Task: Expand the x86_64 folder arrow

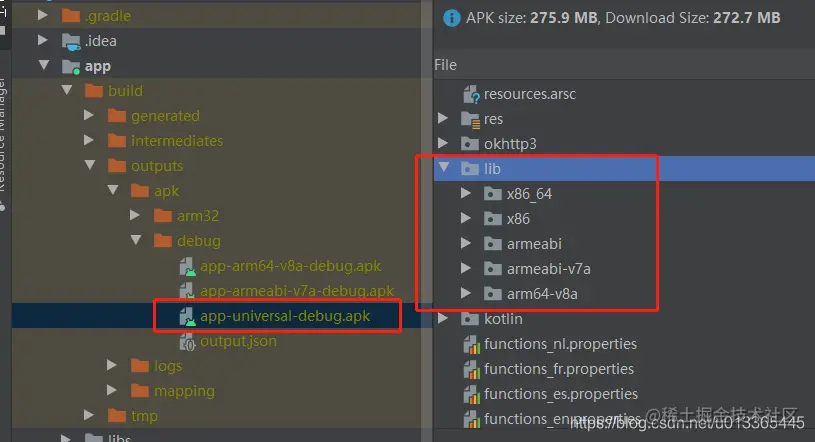Action: (x=466, y=193)
